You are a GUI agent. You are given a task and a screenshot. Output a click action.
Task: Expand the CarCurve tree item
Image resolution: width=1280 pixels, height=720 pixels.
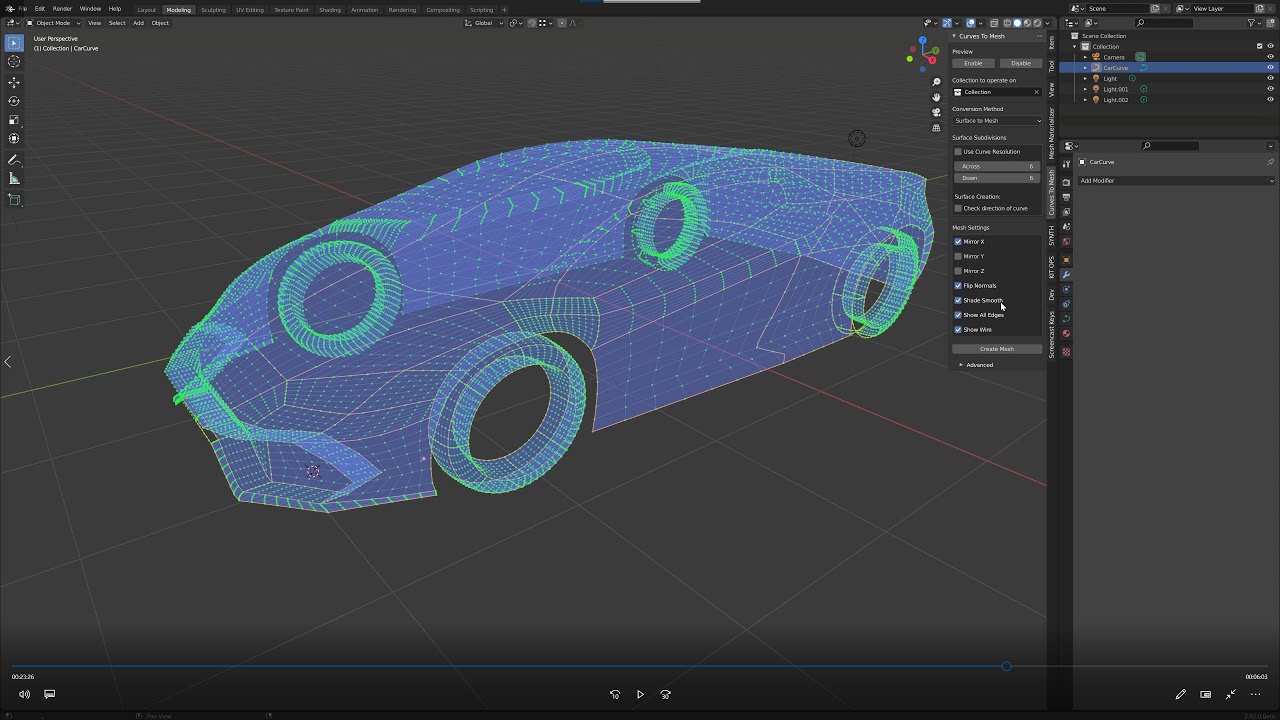point(1085,68)
